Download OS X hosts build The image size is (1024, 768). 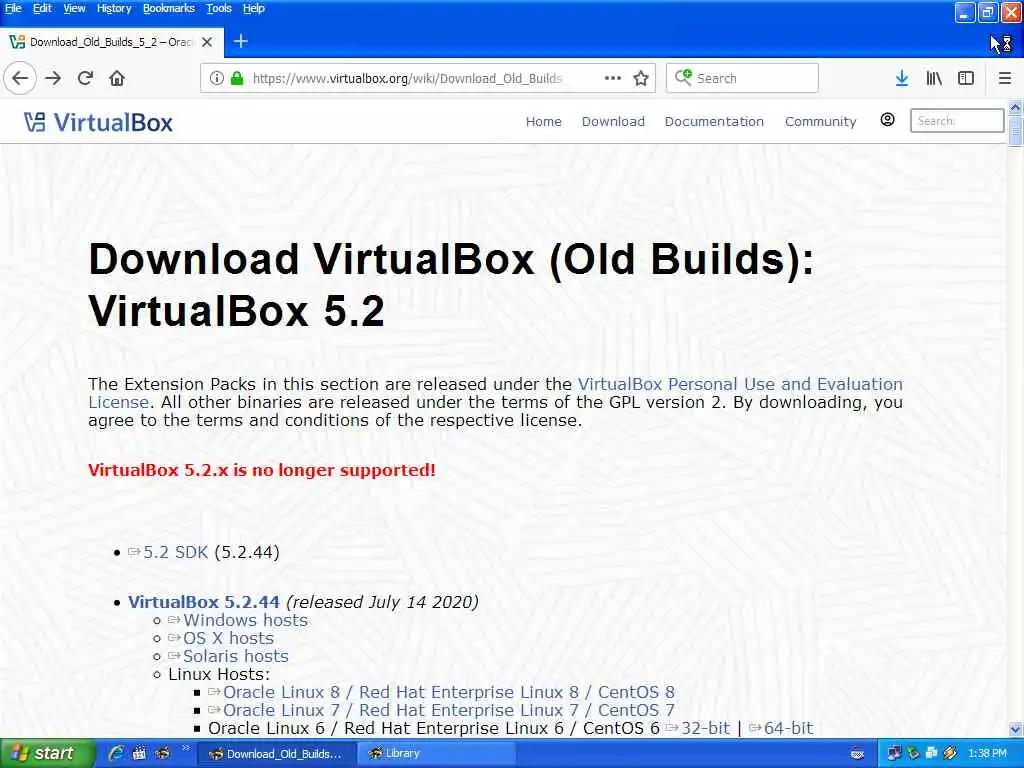228,639
